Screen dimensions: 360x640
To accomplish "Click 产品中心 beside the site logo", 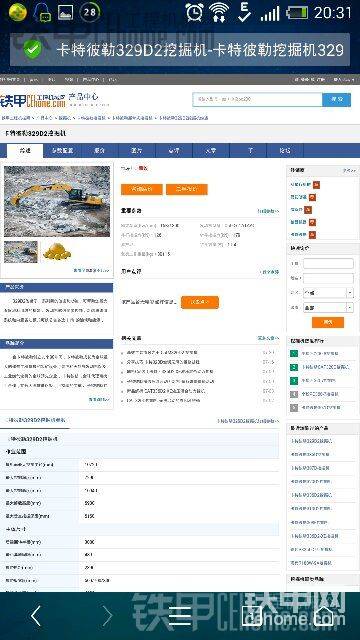I will point(83,97).
